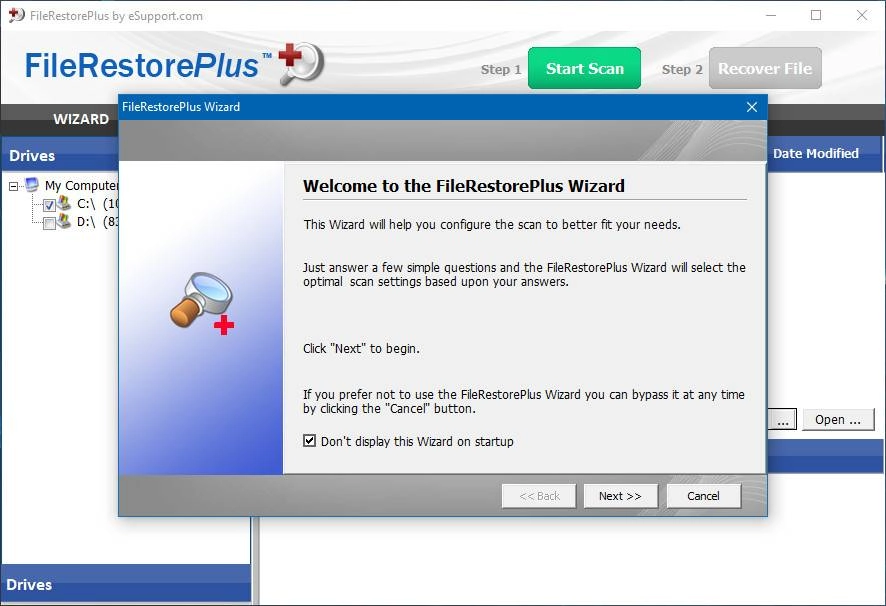Image resolution: width=886 pixels, height=606 pixels.
Task: Click Cancel in the wizard
Action: coord(703,496)
